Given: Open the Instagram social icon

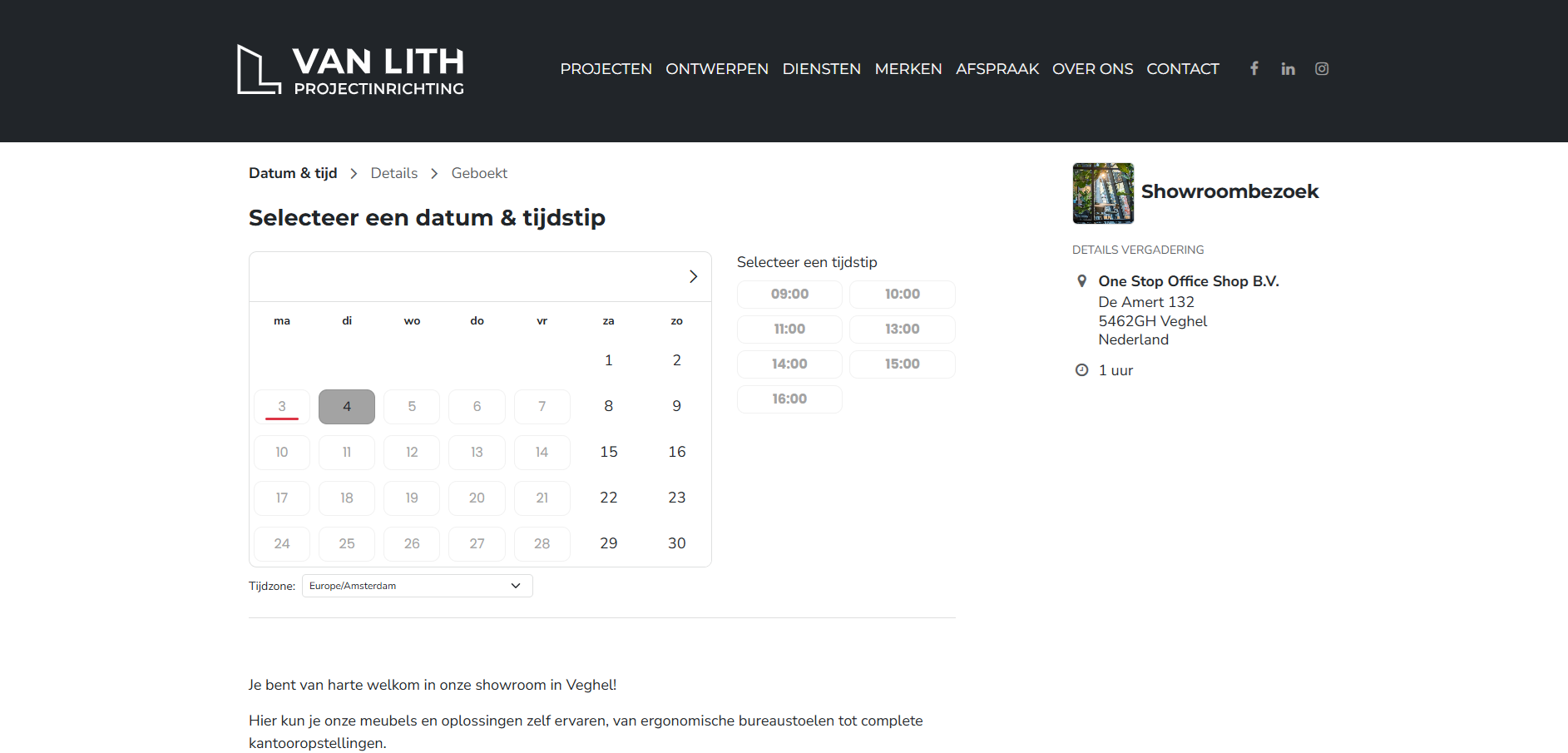Looking at the screenshot, I should click(1321, 68).
